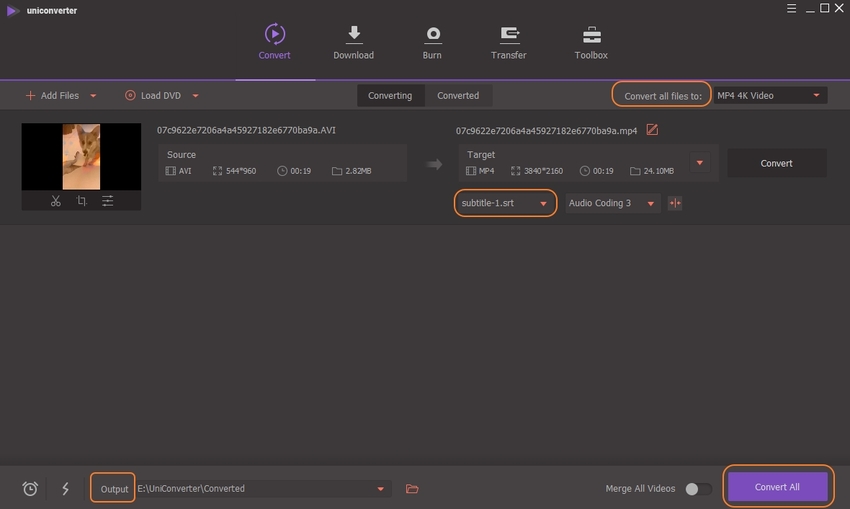This screenshot has height=509, width=850.
Task: Click the red edit filename pencil icon
Action: pyautogui.click(x=652, y=130)
